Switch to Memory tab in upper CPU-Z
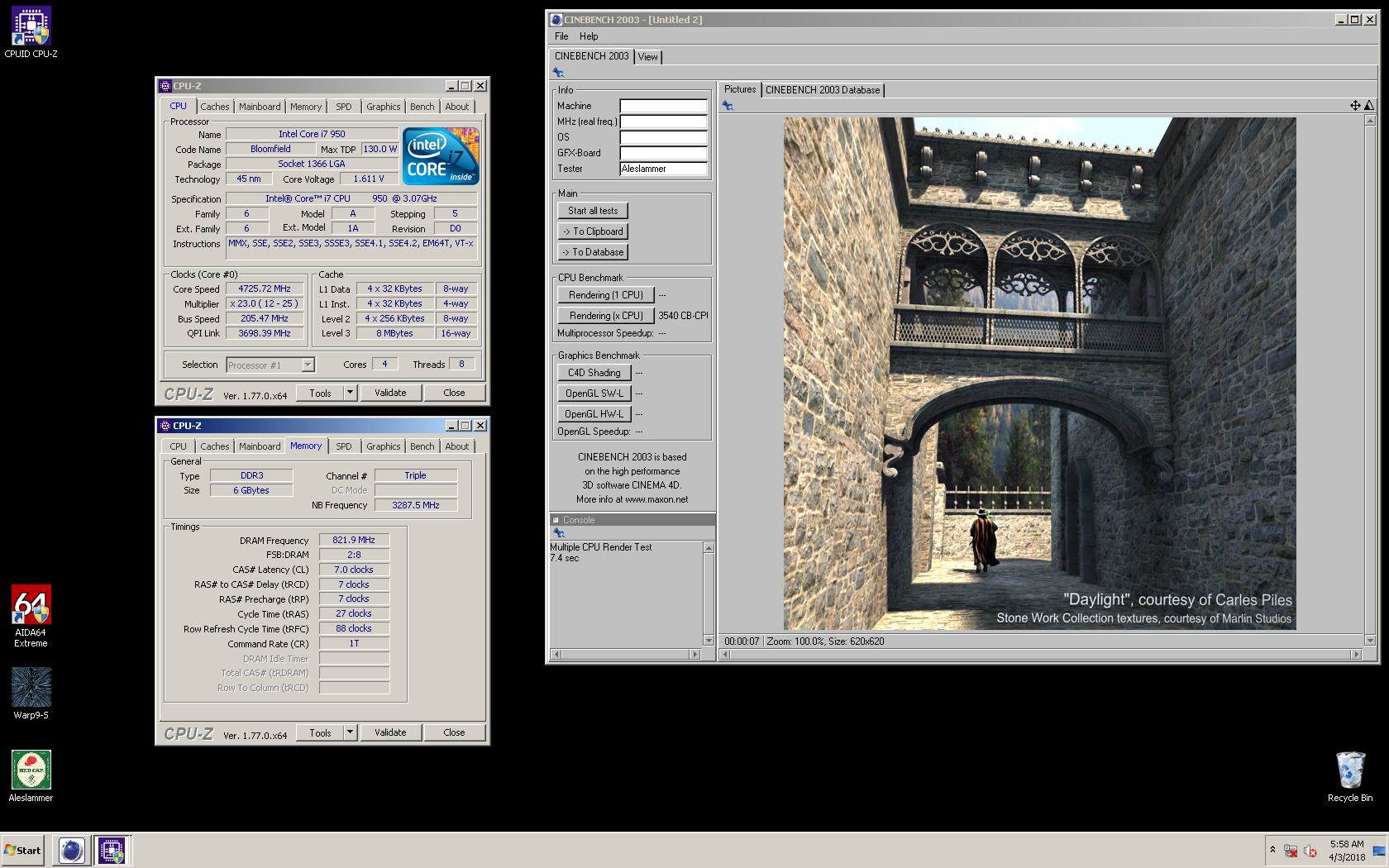The height and width of the screenshot is (868, 1389). pyautogui.click(x=306, y=107)
